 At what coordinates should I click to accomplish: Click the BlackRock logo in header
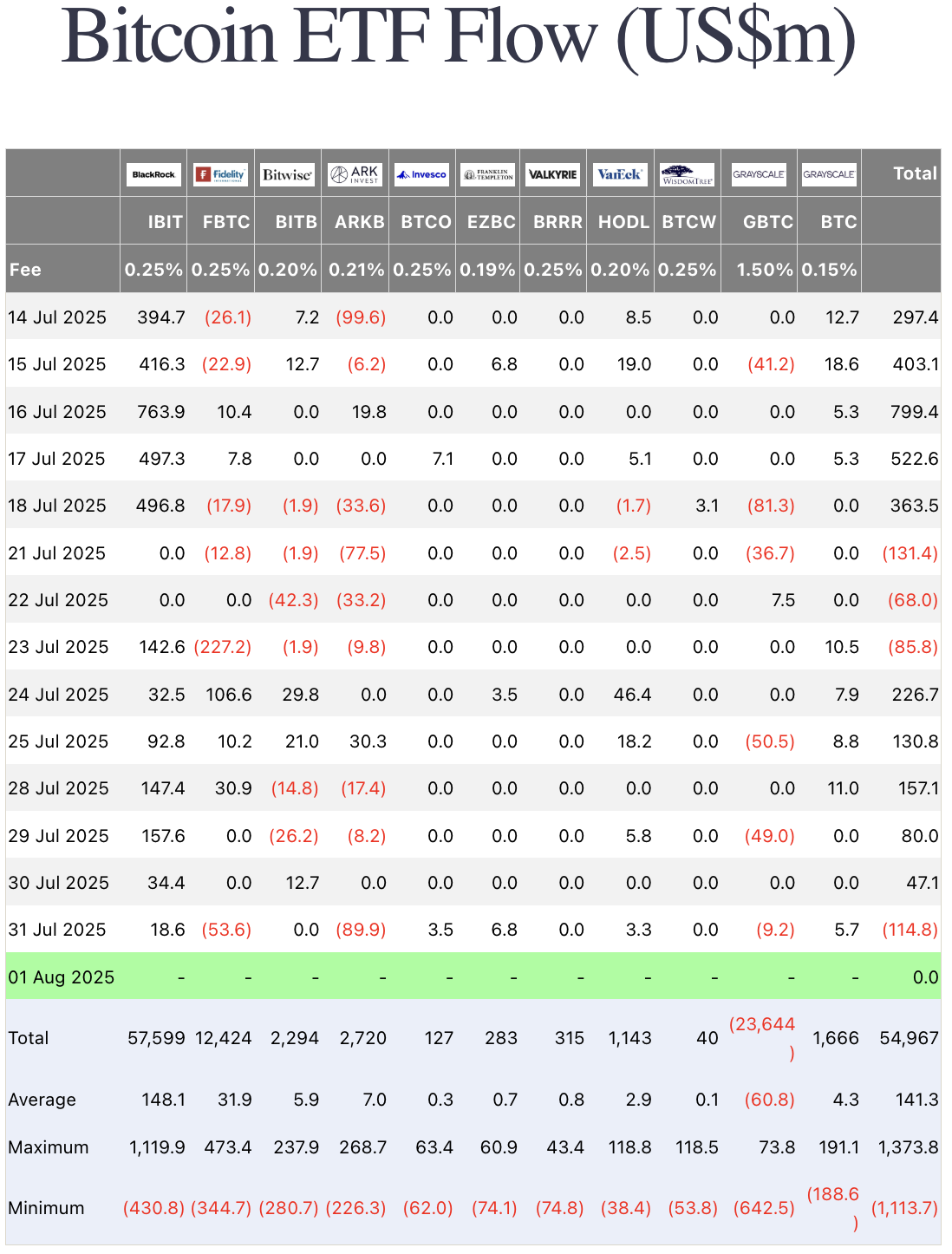[x=153, y=174]
